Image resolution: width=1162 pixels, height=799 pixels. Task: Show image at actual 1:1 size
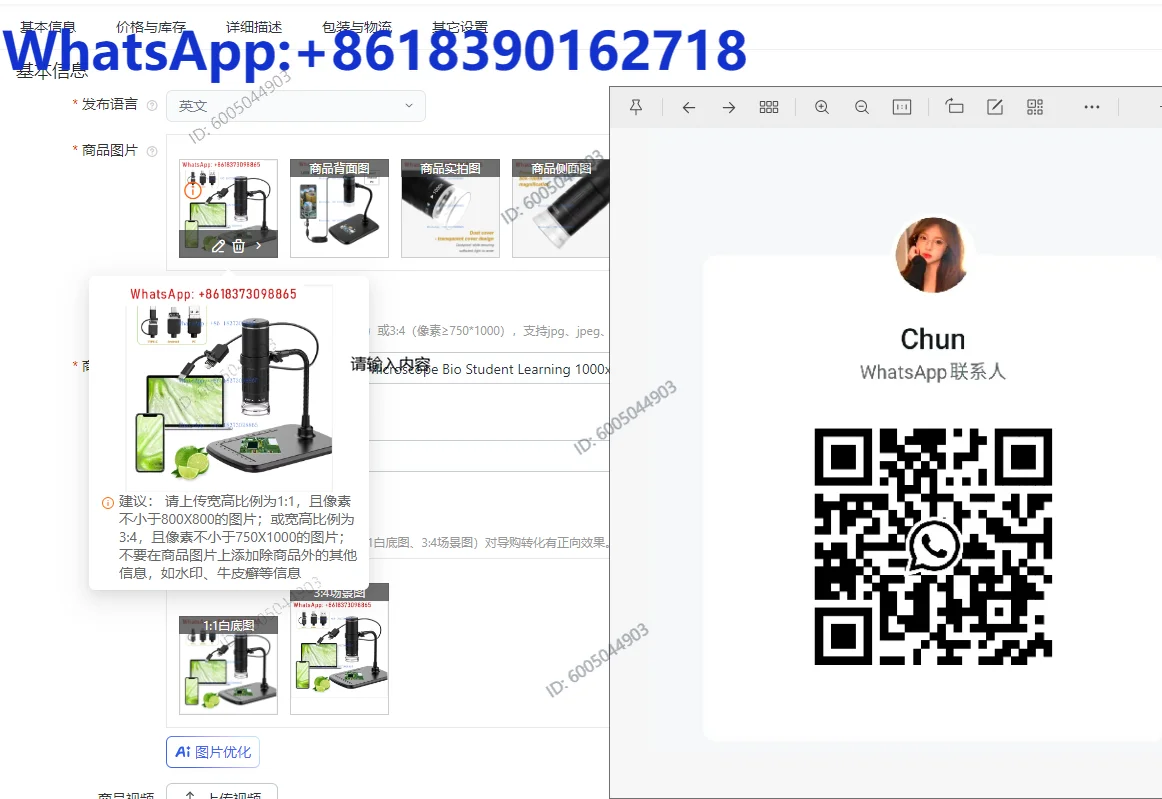point(902,107)
